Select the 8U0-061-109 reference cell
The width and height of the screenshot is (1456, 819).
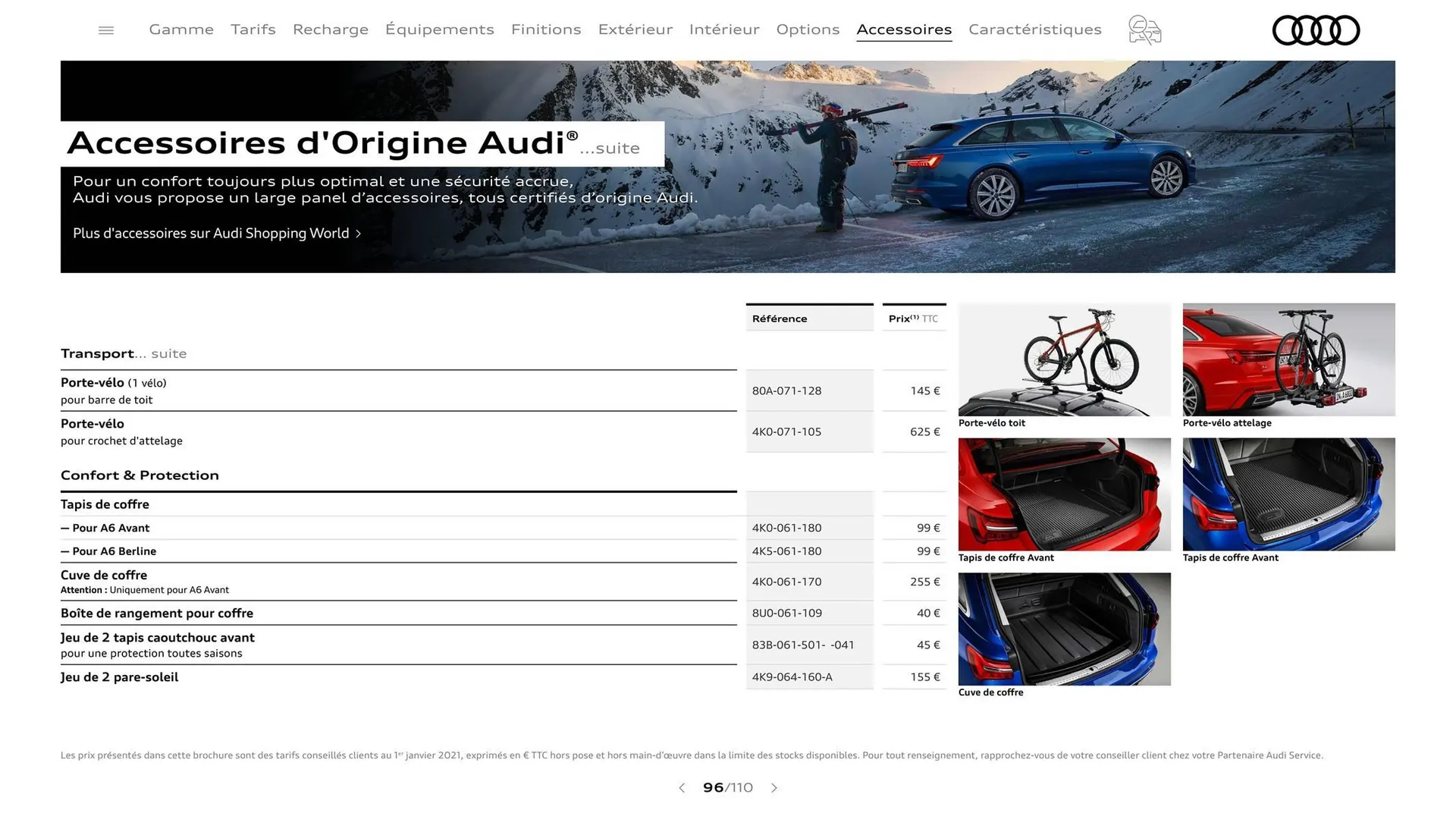808,613
